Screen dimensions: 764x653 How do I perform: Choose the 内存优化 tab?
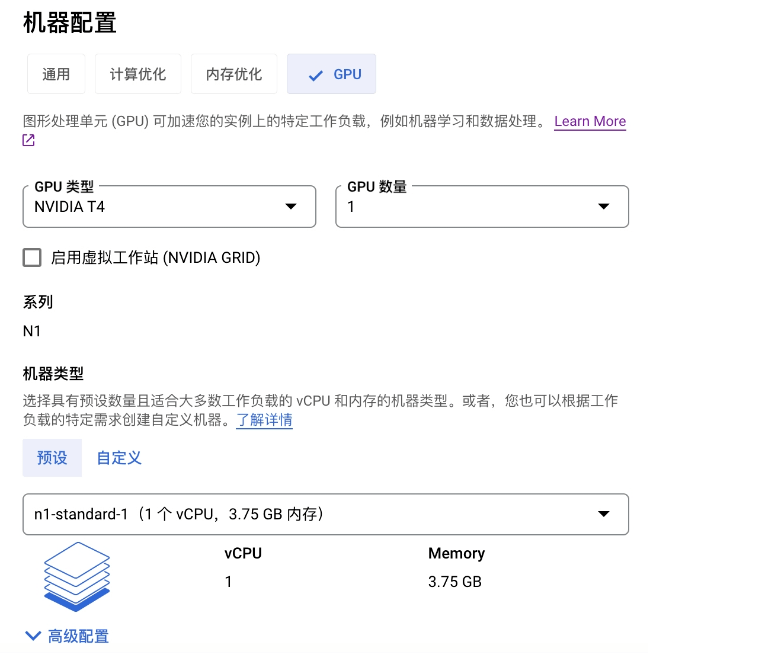tap(234, 74)
